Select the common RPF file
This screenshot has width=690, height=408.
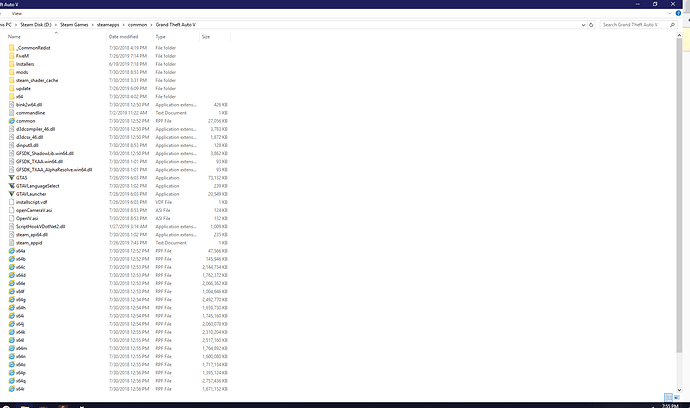[x=26, y=120]
